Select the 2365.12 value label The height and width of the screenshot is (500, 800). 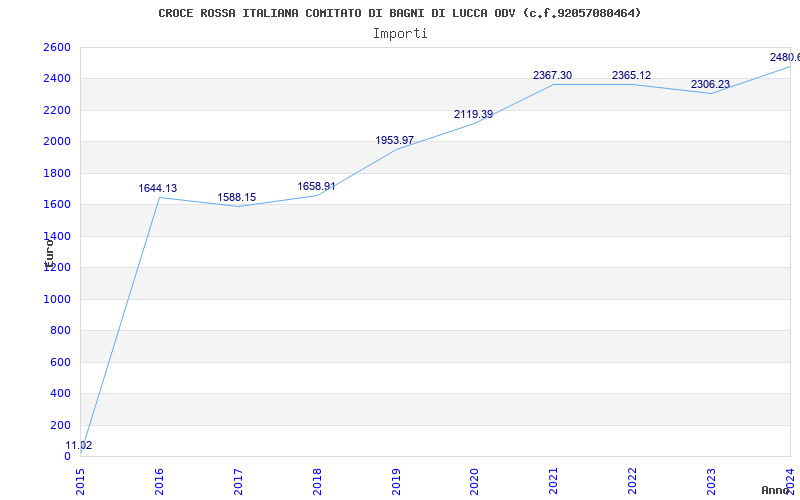coord(631,75)
